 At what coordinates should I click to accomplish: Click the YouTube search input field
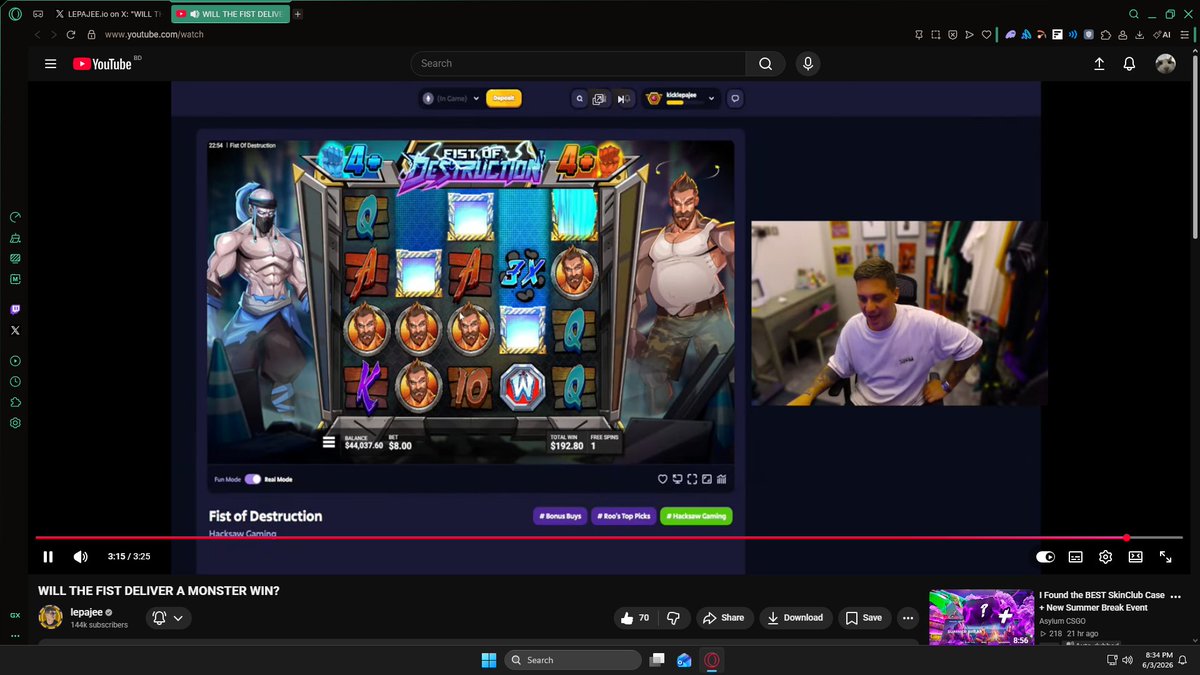coord(578,63)
